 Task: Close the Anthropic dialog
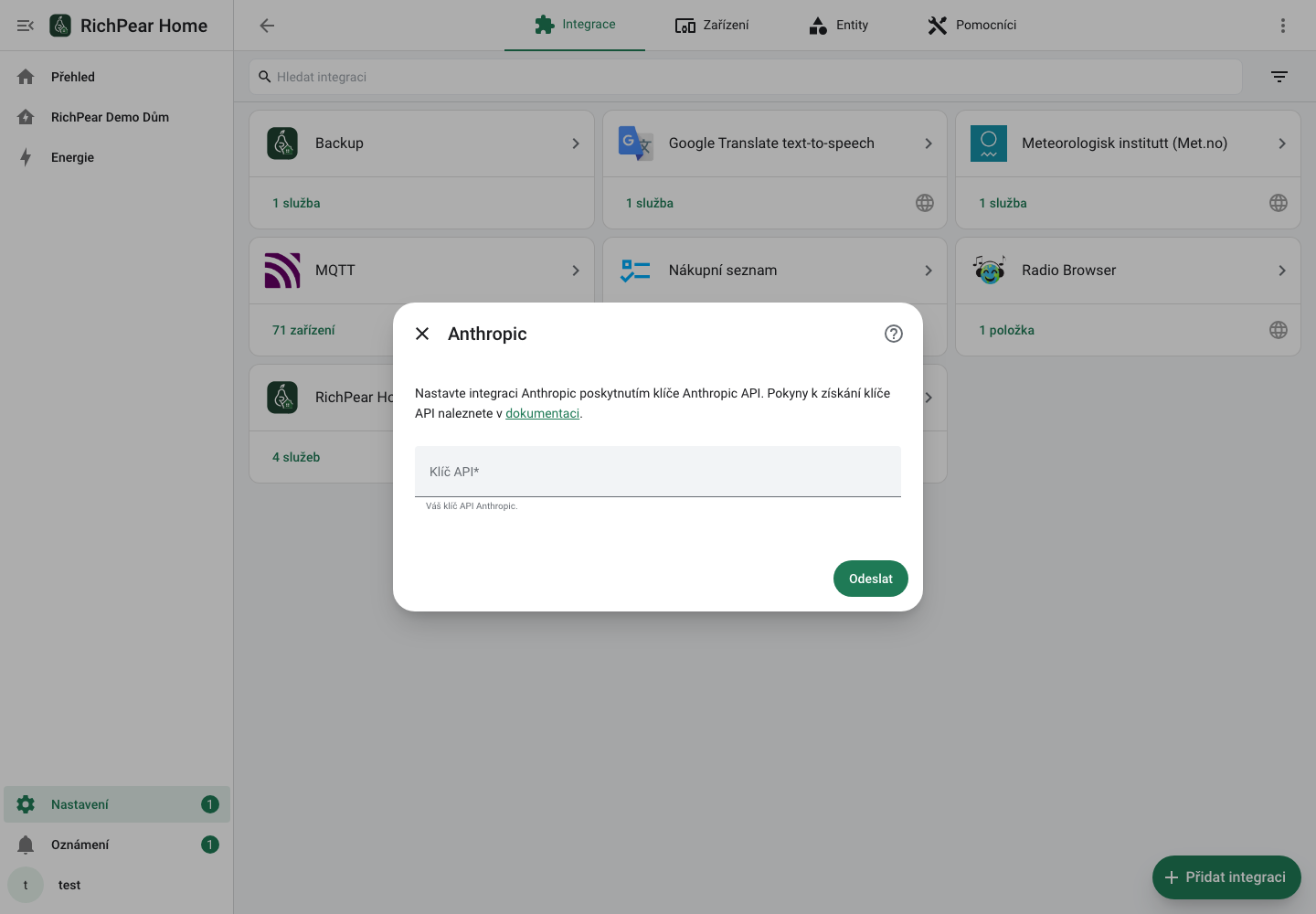click(x=422, y=334)
